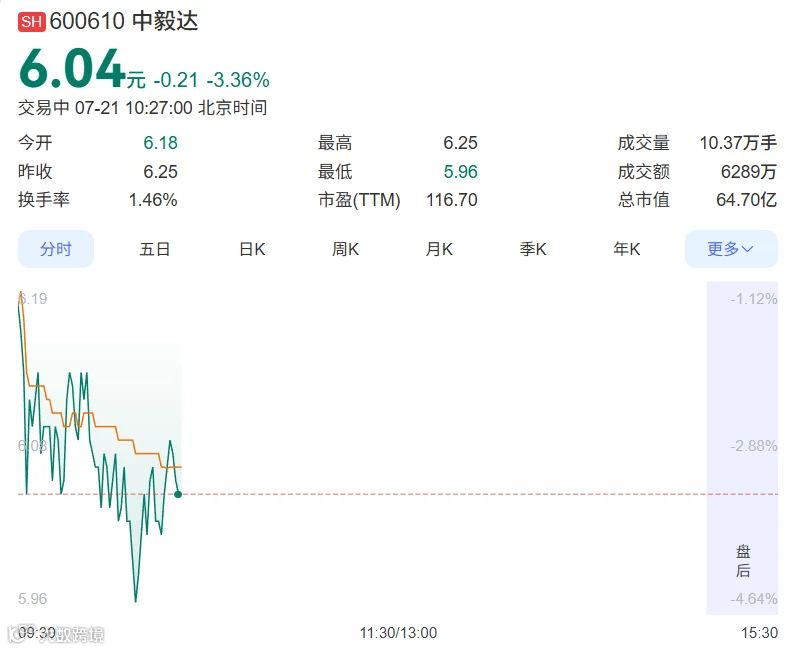Viewport: 790px width, 650px height.
Task: Switch to the 五日 tab
Action: 155,249
